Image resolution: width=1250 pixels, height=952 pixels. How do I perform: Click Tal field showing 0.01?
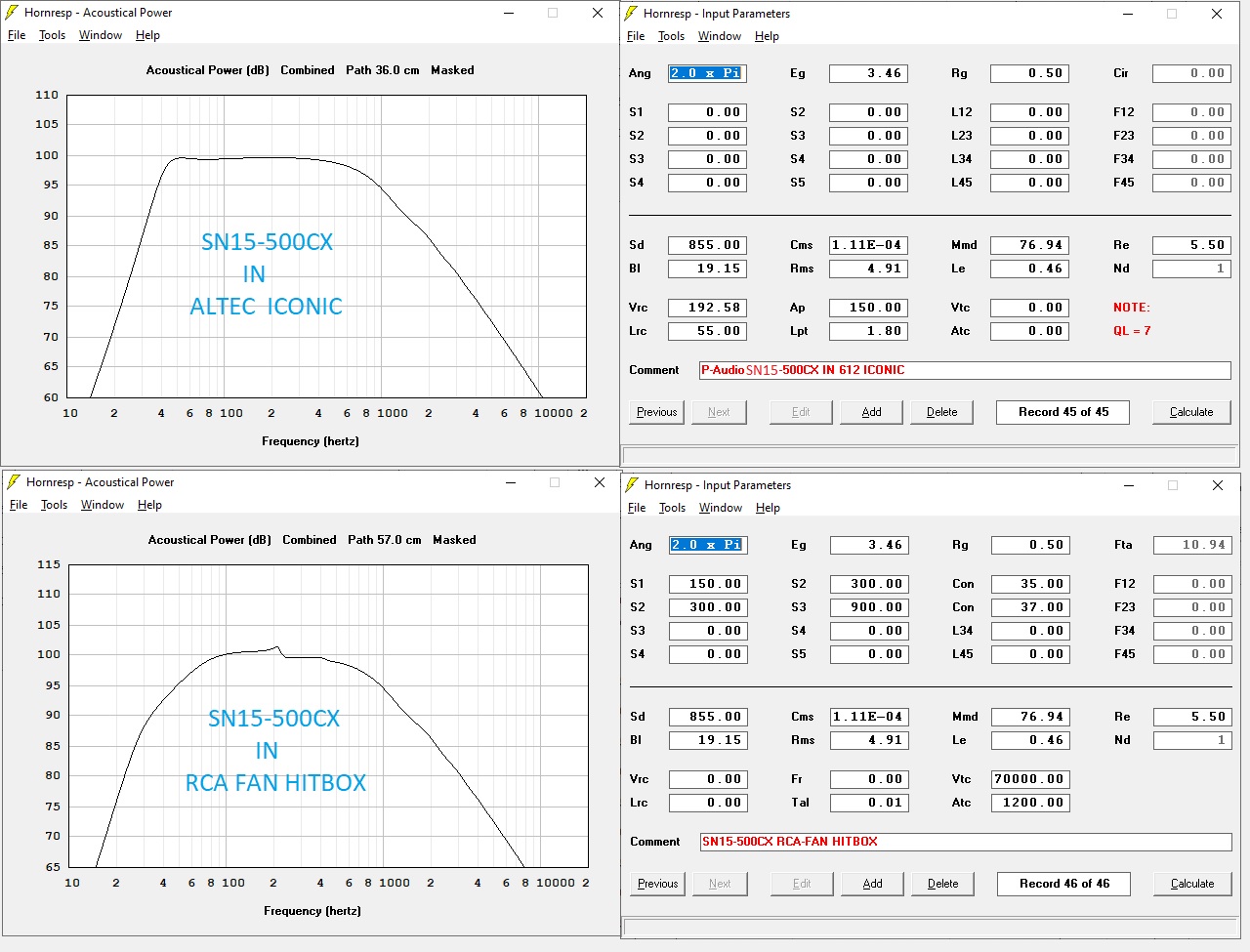869,803
